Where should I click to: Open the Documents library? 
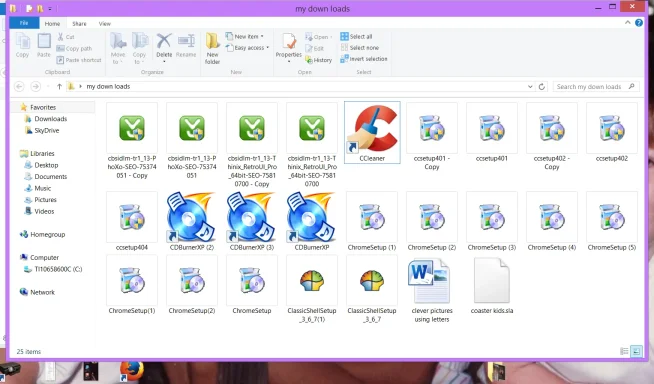pyautogui.click(x=50, y=177)
